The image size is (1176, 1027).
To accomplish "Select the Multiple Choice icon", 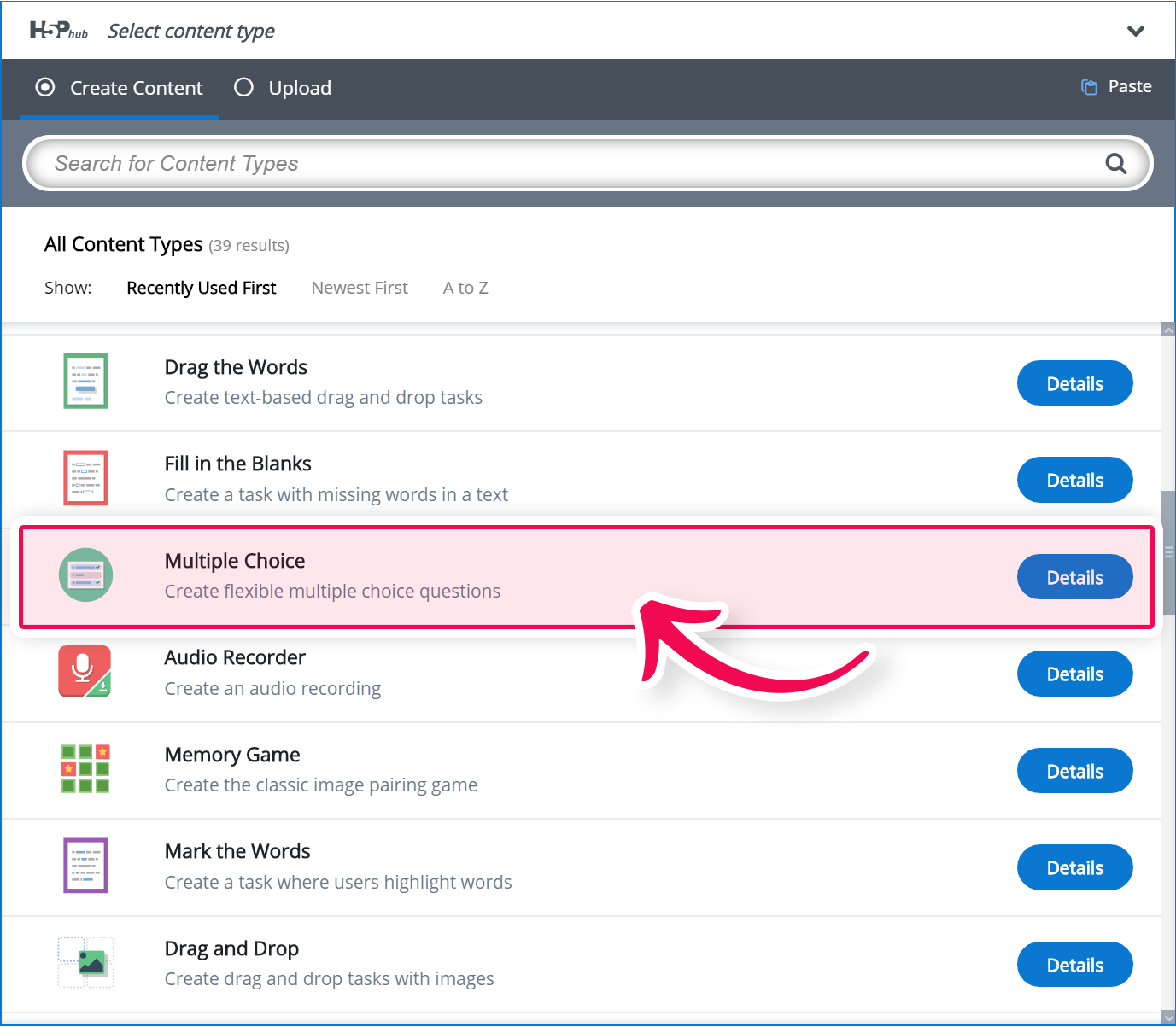I will coord(85,575).
